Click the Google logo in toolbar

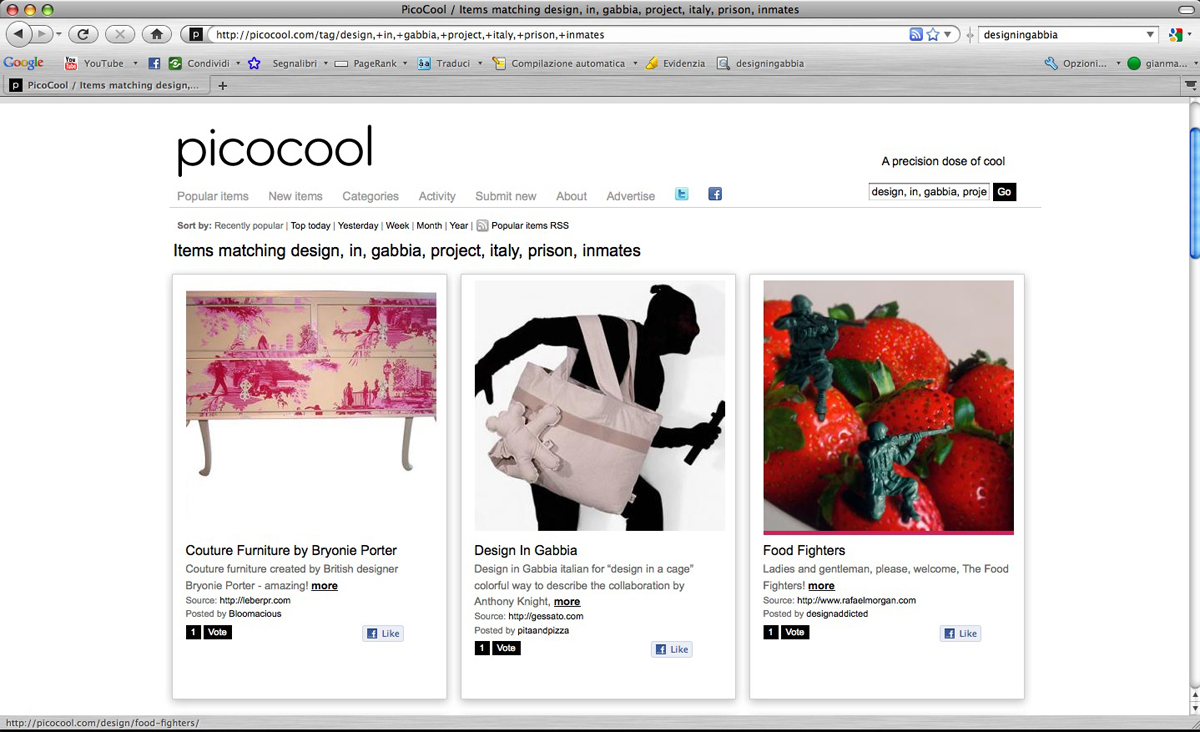pos(23,63)
